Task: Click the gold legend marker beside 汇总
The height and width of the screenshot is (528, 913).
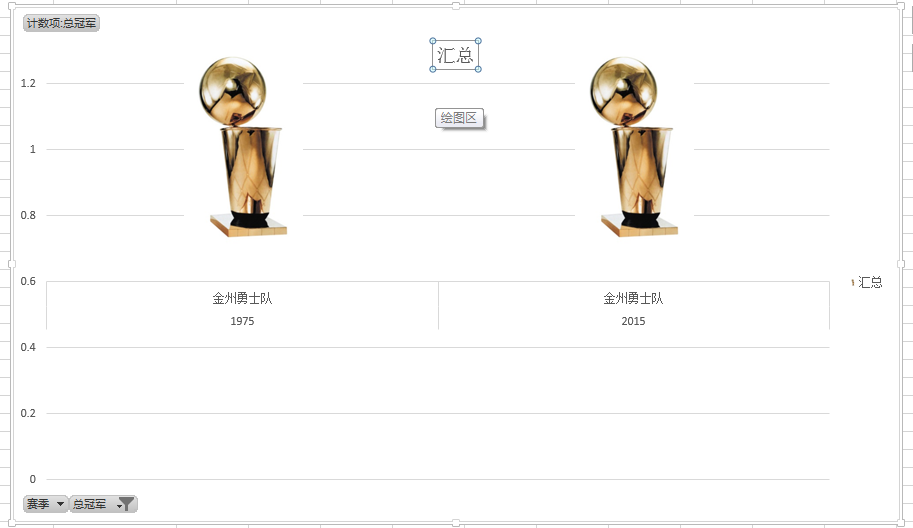Action: pyautogui.click(x=852, y=282)
